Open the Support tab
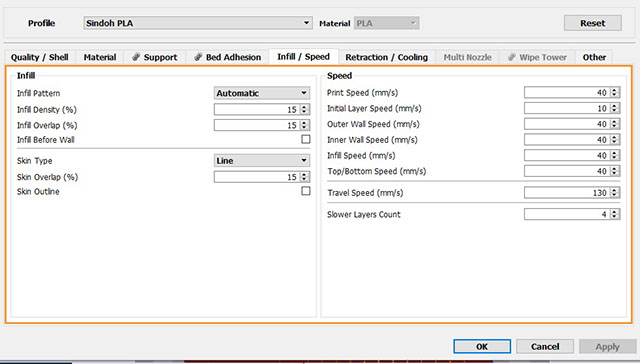This screenshot has width=640, height=364. point(155,57)
